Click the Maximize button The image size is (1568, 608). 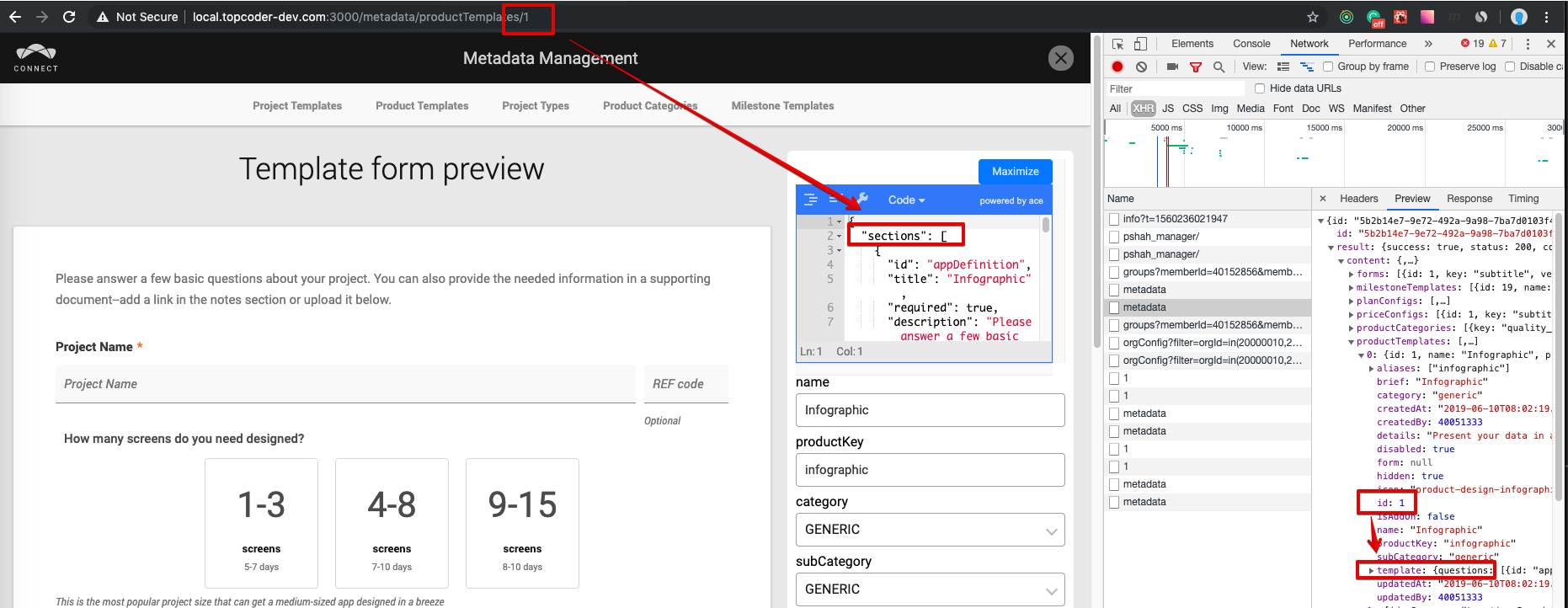click(x=1016, y=171)
